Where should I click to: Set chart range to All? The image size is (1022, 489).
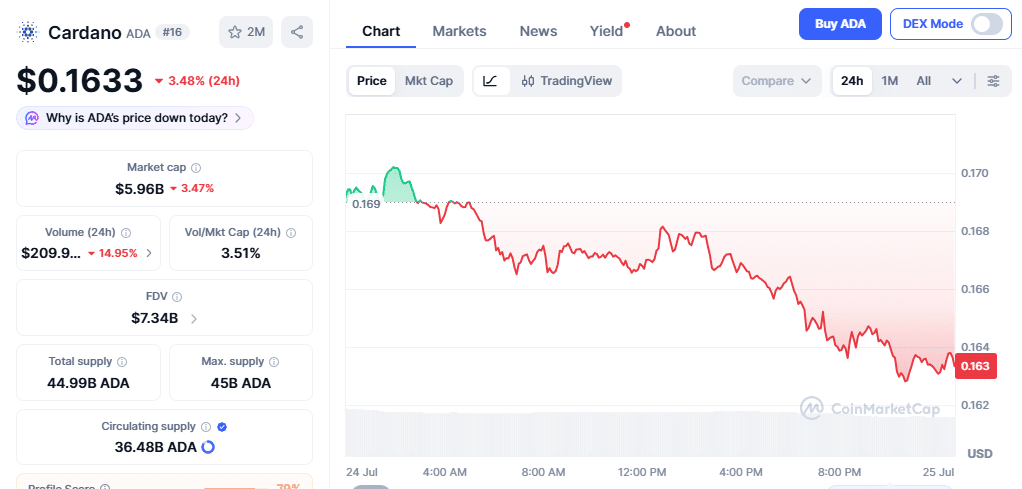pos(924,81)
